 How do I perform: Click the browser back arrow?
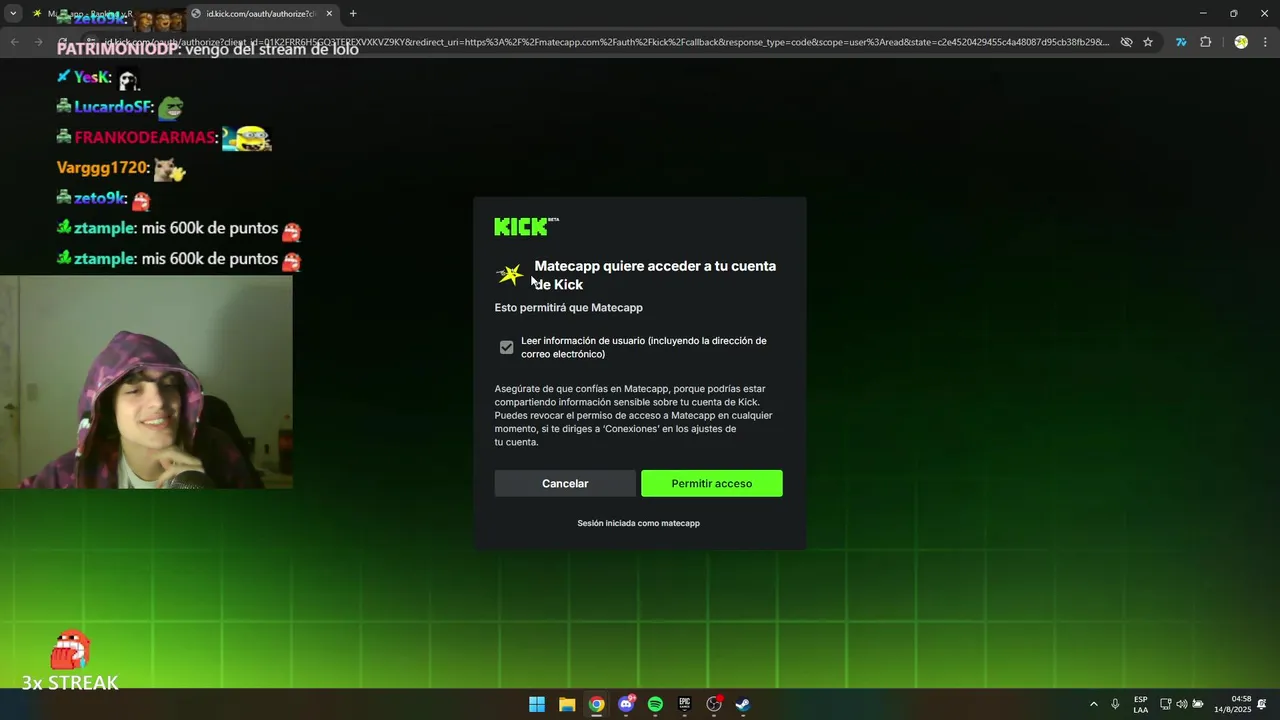pyautogui.click(x=15, y=42)
